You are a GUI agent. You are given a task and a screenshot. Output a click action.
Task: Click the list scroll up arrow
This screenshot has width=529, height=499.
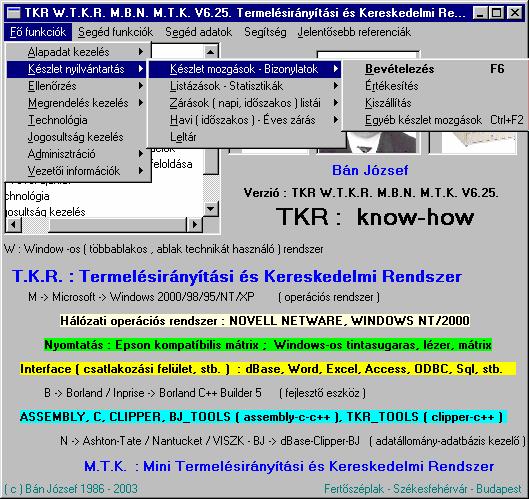[x=211, y=52]
